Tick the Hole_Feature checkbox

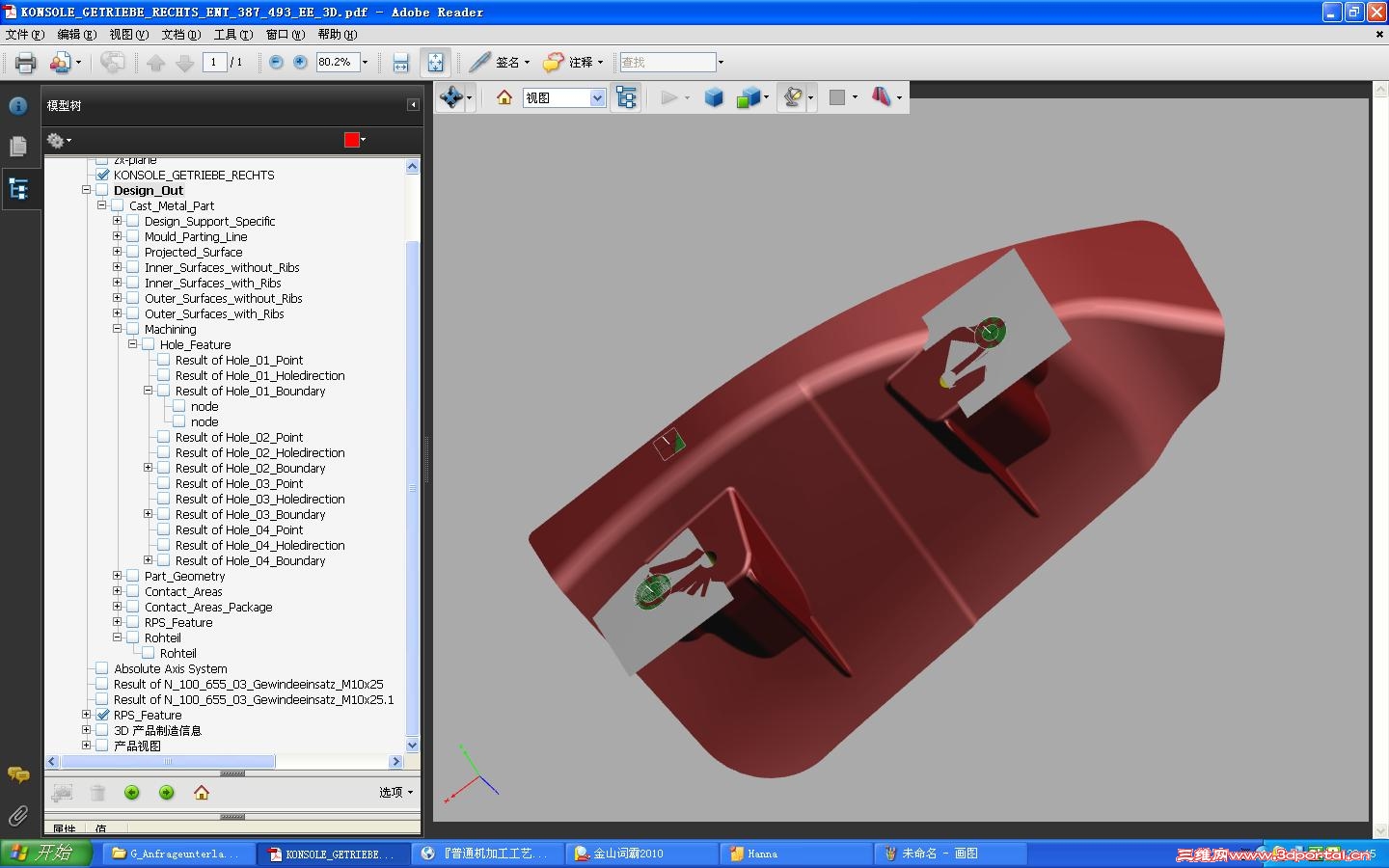[x=149, y=344]
